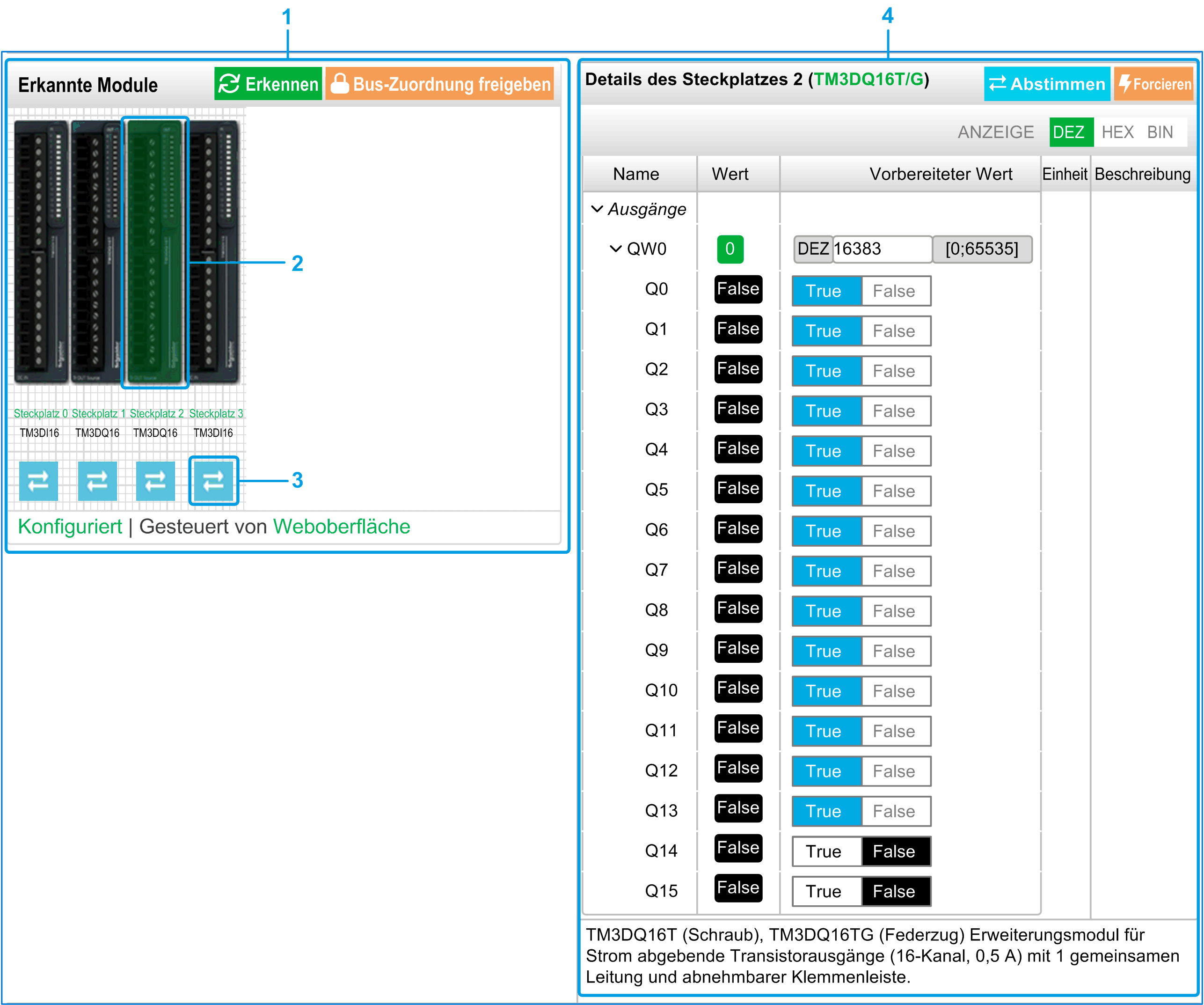Collapse the QW0 row
The image size is (1204, 1005).
615,249
